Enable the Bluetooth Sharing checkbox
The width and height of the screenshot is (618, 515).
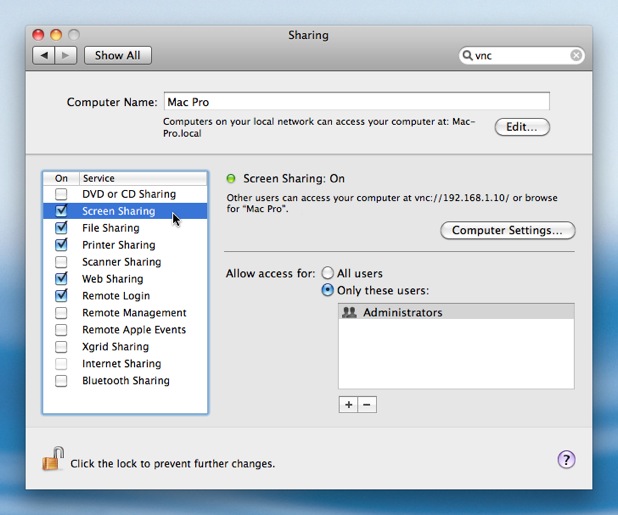coord(61,380)
